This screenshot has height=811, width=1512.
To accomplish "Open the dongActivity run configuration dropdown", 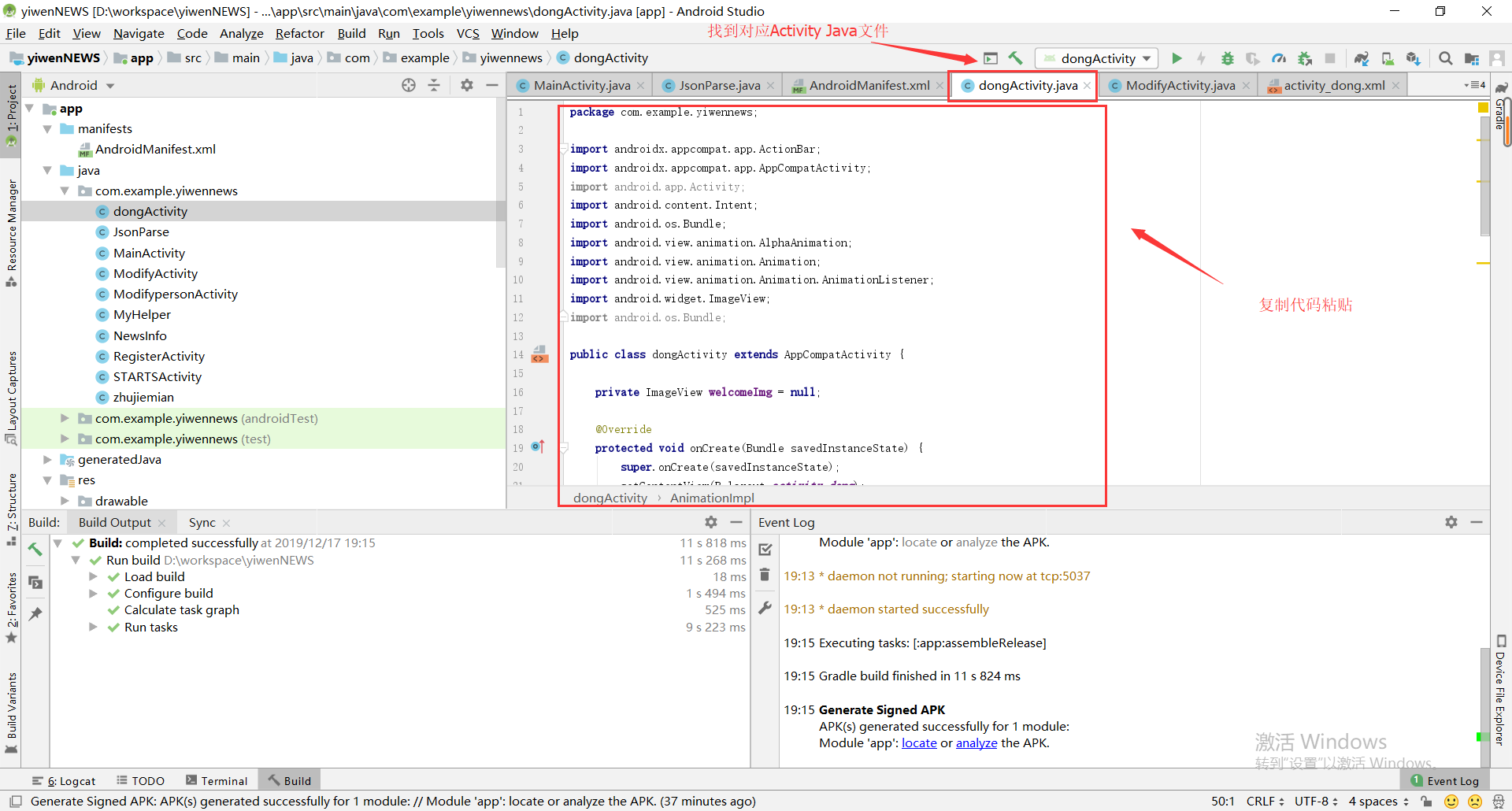I will pyautogui.click(x=1096, y=57).
